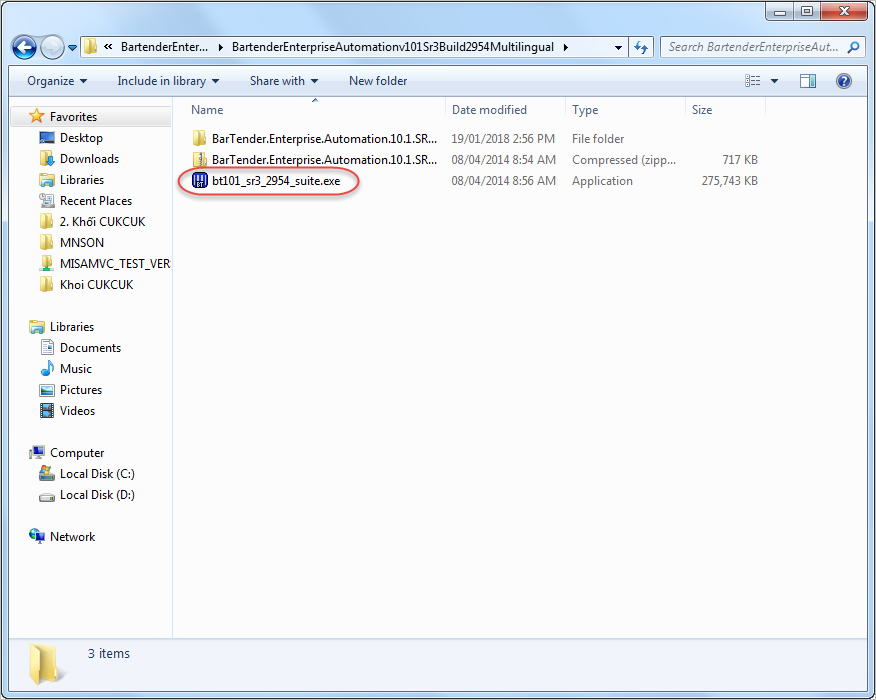Image resolution: width=876 pixels, height=700 pixels.
Task: Open recent pages dropdown next to Forward
Action: (73, 48)
